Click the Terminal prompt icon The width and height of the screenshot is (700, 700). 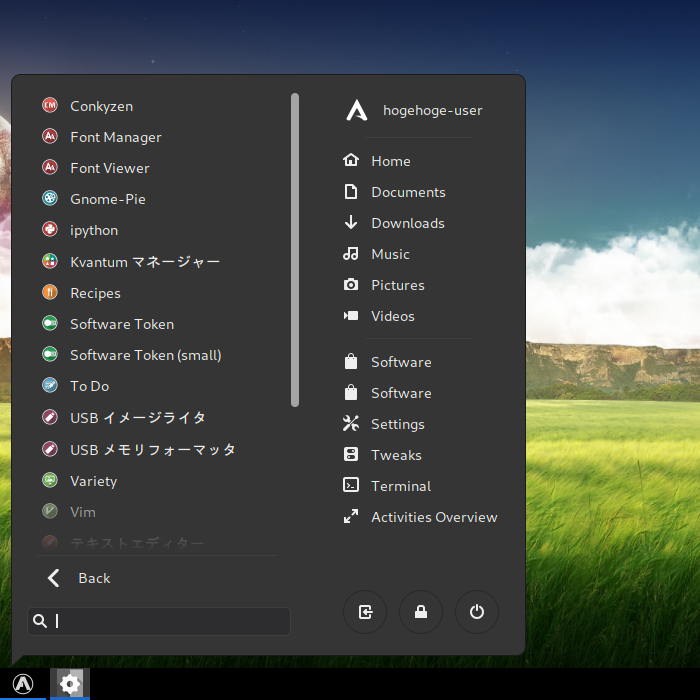351,485
